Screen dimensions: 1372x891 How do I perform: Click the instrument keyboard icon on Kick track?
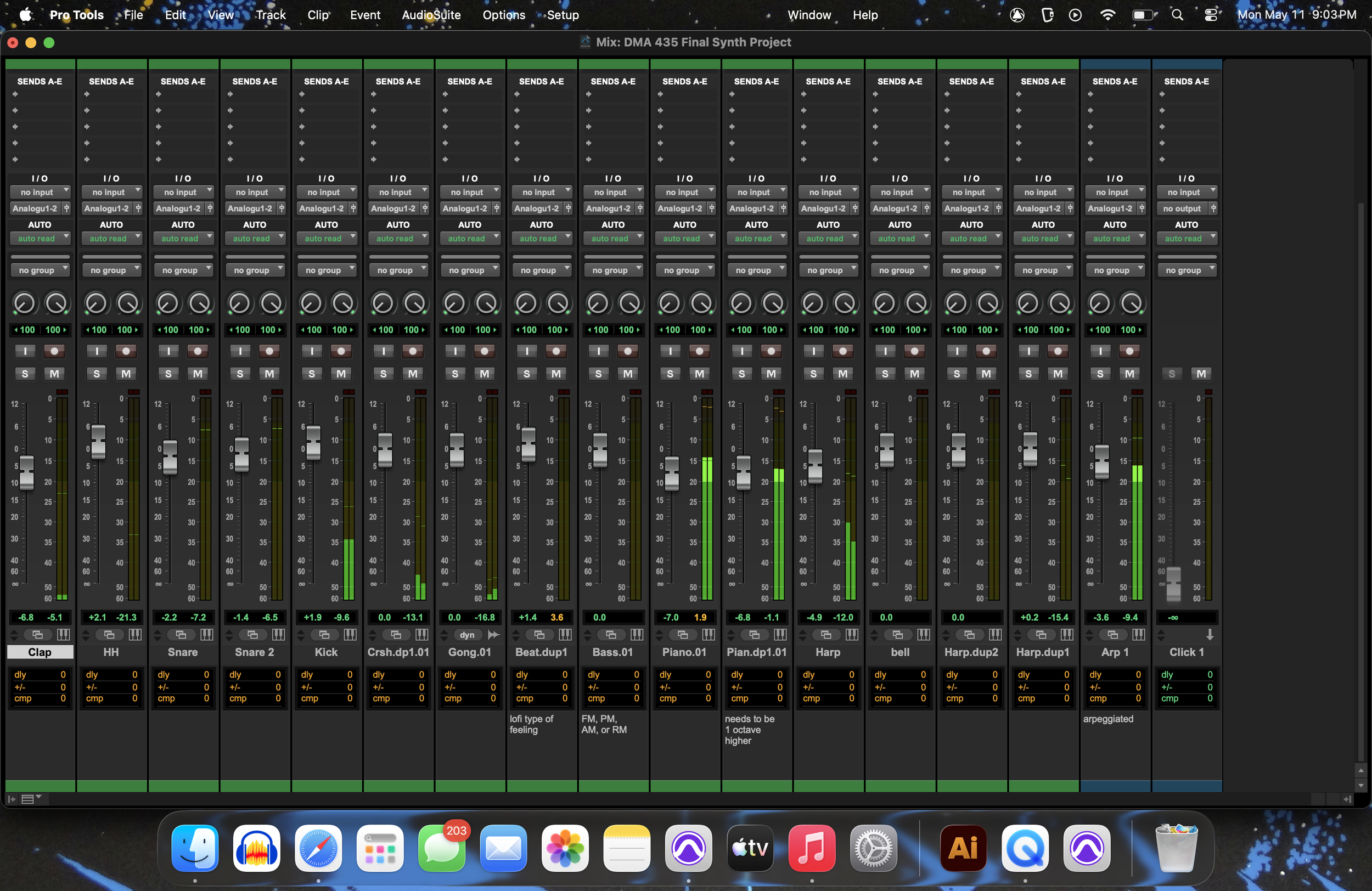point(350,635)
